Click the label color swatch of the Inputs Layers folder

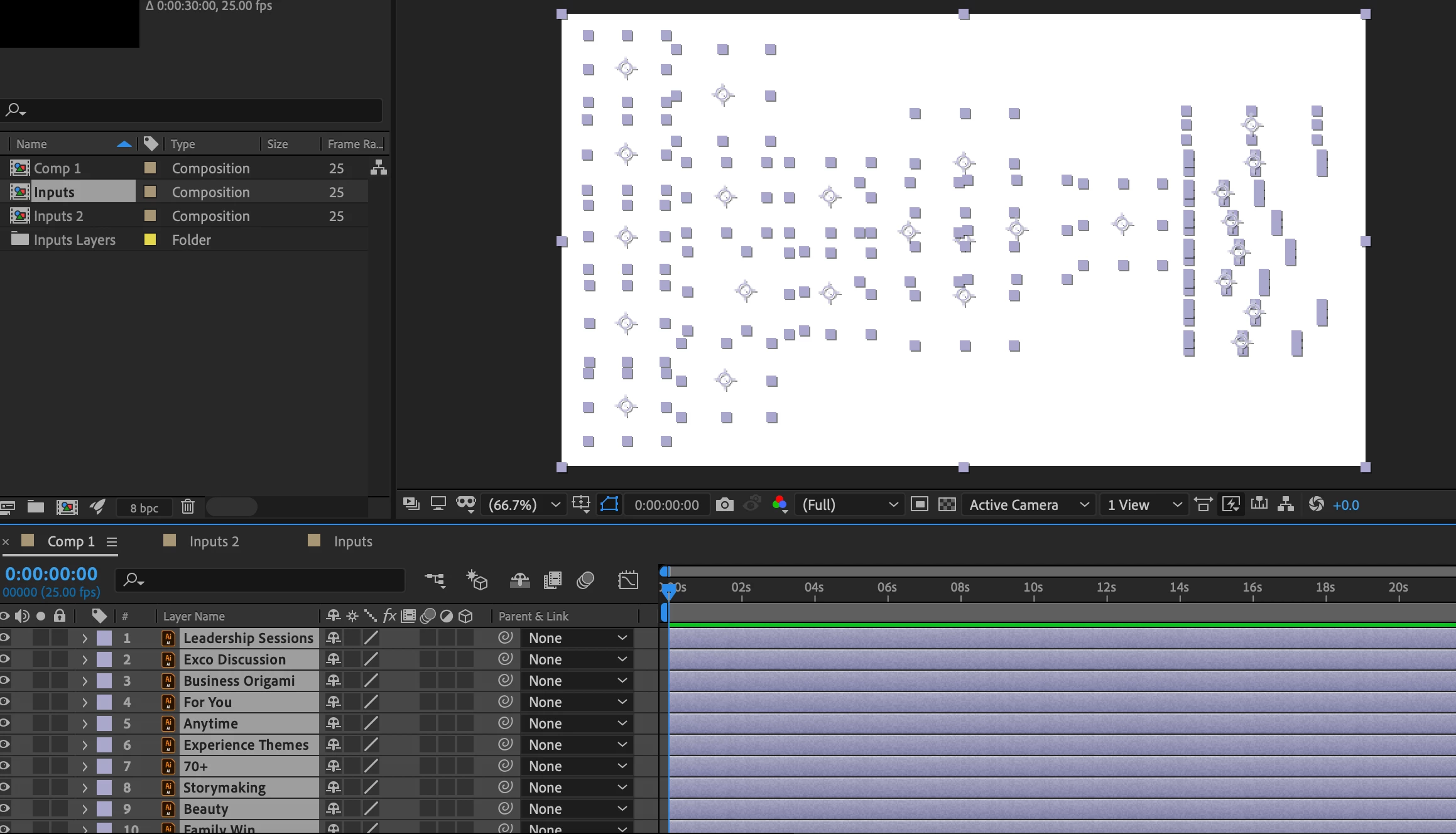pos(150,239)
